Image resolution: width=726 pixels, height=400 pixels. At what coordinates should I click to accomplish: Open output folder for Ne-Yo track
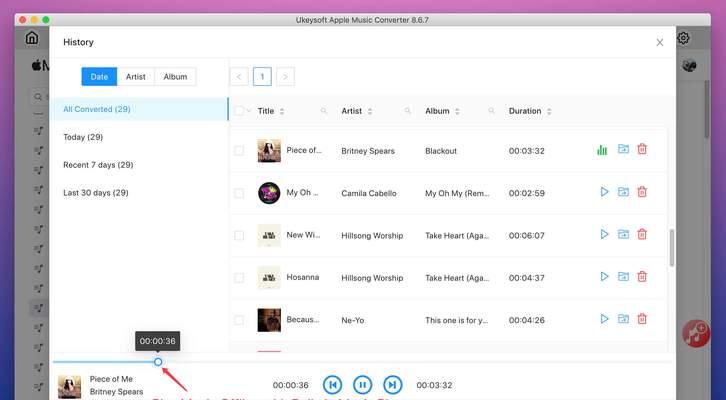tap(623, 319)
